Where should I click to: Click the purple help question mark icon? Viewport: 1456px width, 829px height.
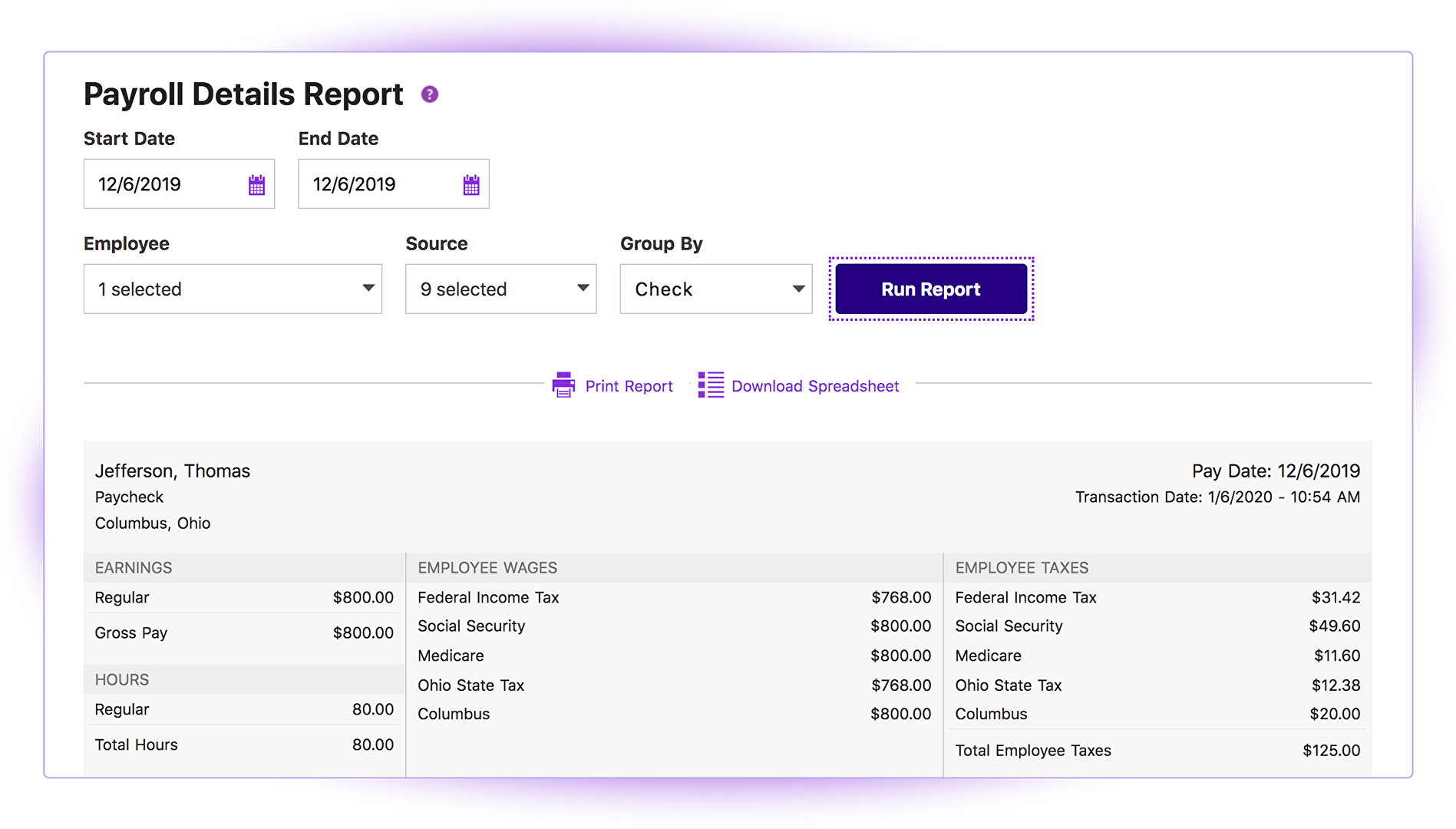pos(430,94)
